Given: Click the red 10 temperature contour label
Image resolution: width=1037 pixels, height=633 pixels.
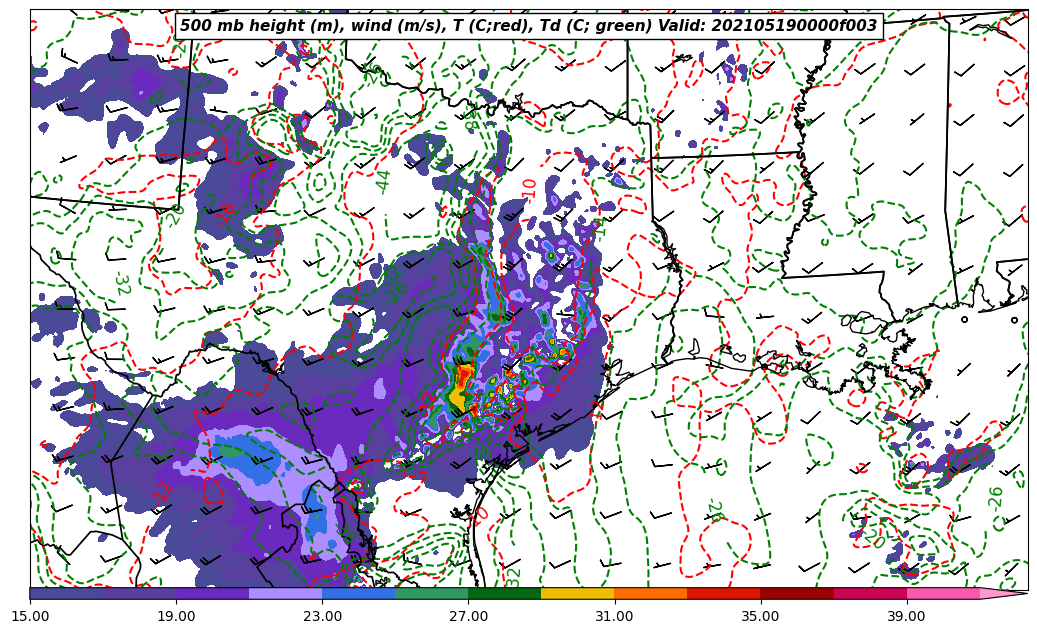Looking at the screenshot, I should pyautogui.click(x=528, y=188).
